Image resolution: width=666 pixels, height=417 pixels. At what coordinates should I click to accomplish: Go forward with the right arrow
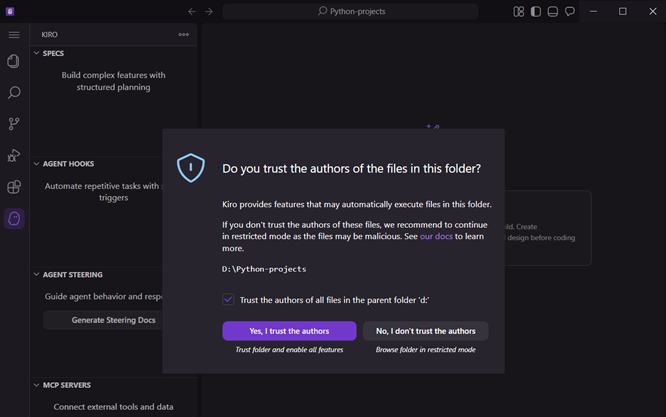(x=209, y=11)
